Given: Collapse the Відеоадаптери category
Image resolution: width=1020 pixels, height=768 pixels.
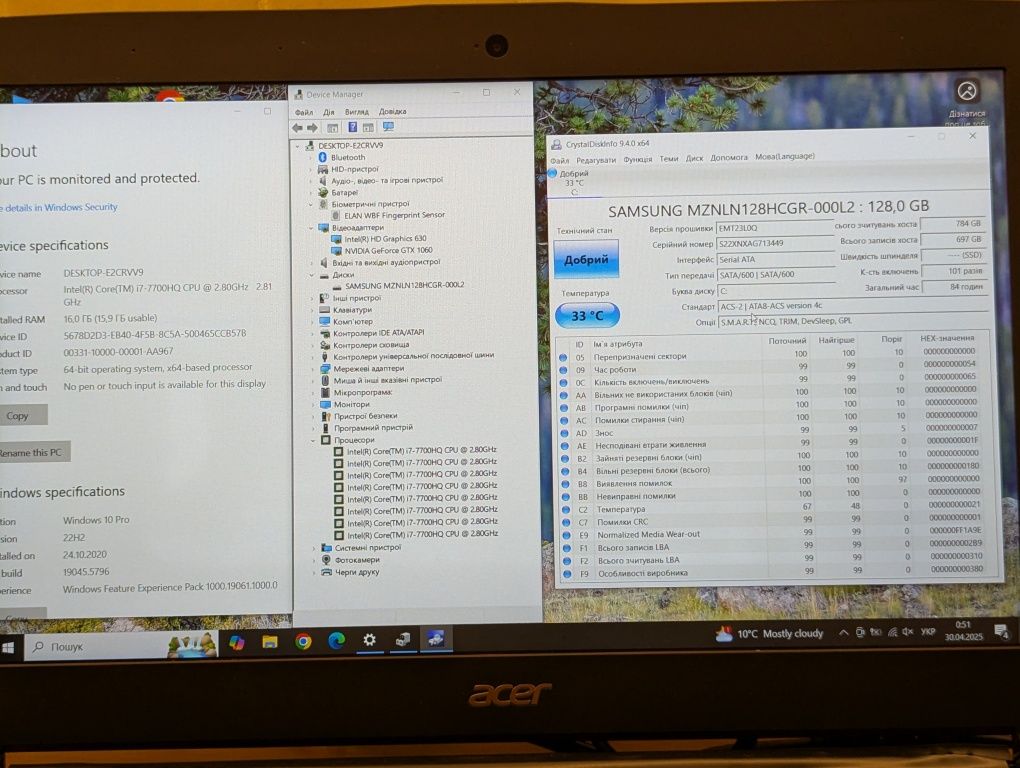Looking at the screenshot, I should [x=311, y=228].
